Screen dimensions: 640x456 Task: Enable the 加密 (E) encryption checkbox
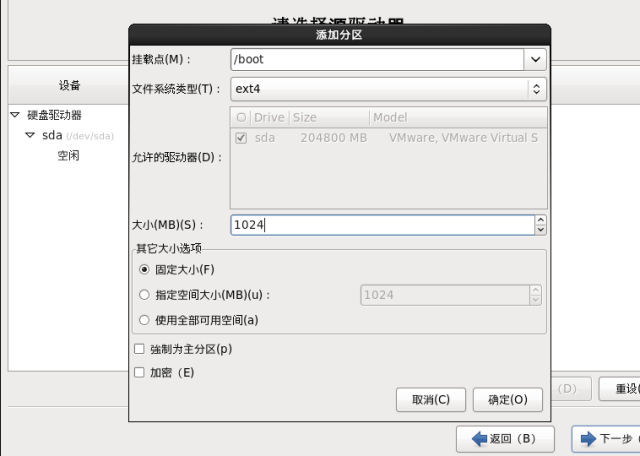pyautogui.click(x=139, y=372)
